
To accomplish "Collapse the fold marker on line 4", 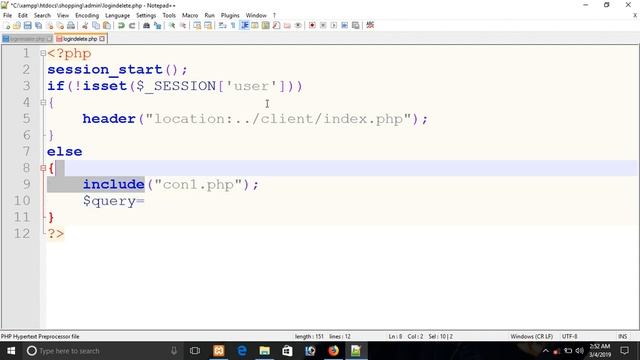I will pyautogui.click(x=43, y=102).
